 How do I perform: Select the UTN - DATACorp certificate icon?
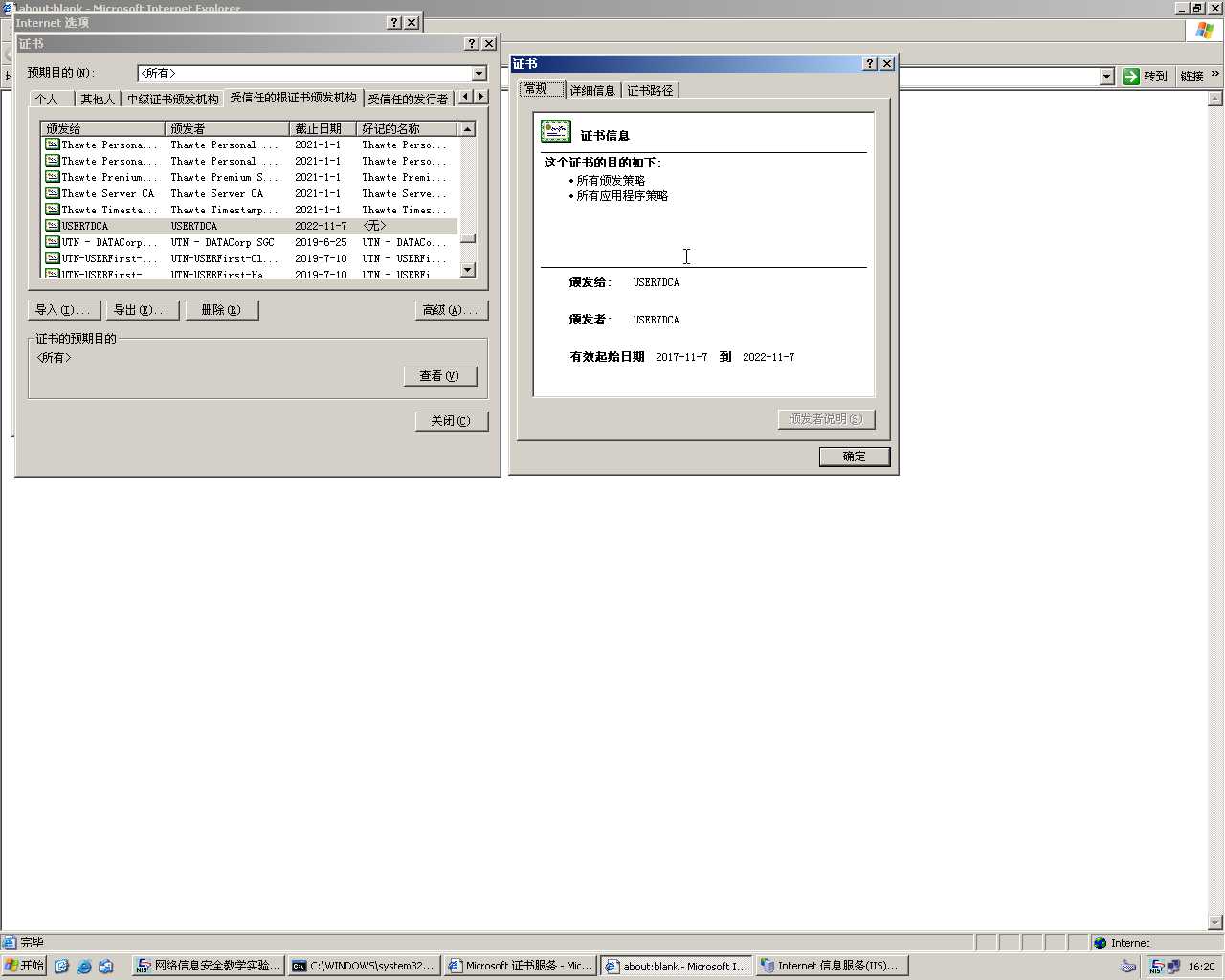[52, 242]
